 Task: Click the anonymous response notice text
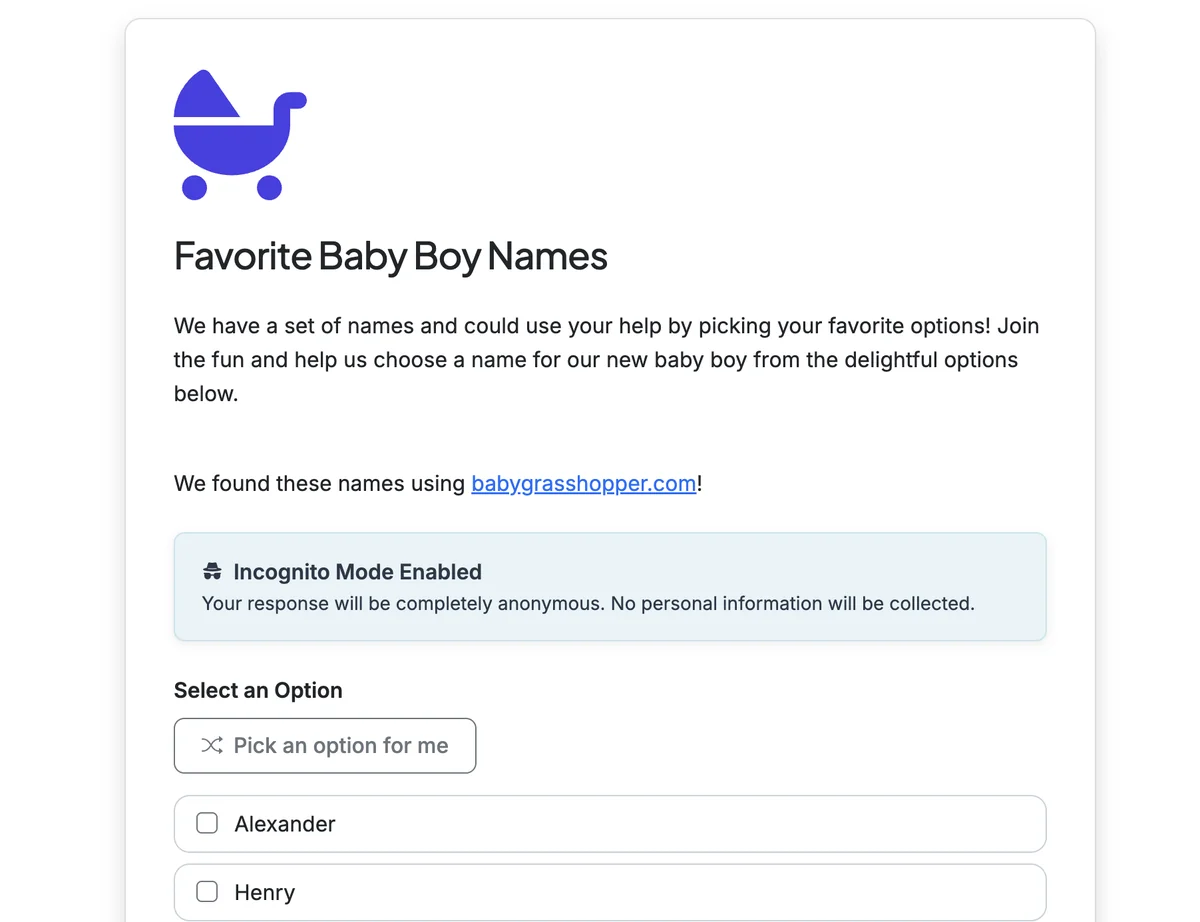587,604
